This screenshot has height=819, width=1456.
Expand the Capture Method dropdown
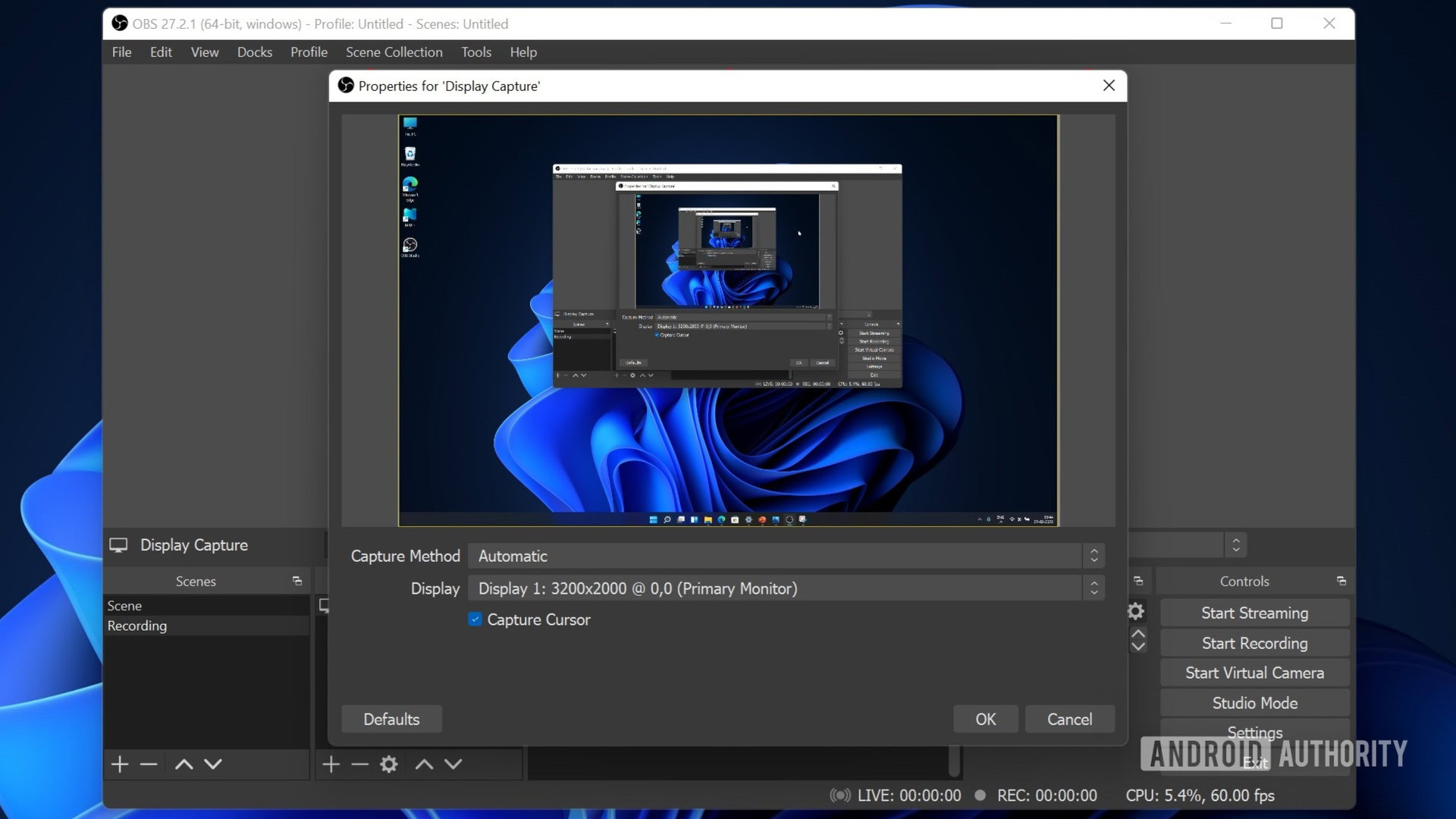(1093, 556)
